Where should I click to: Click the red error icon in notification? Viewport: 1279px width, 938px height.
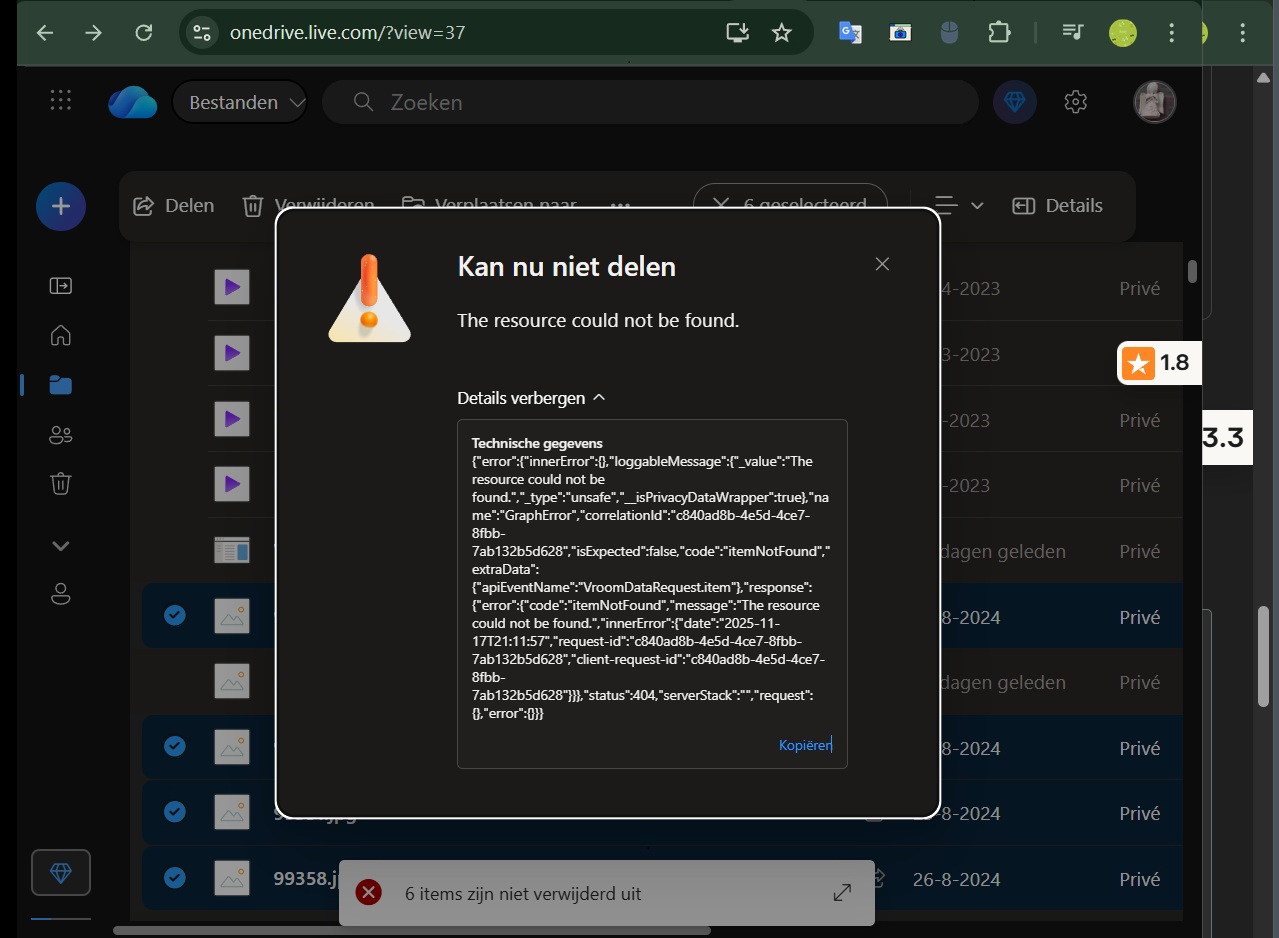coord(369,892)
